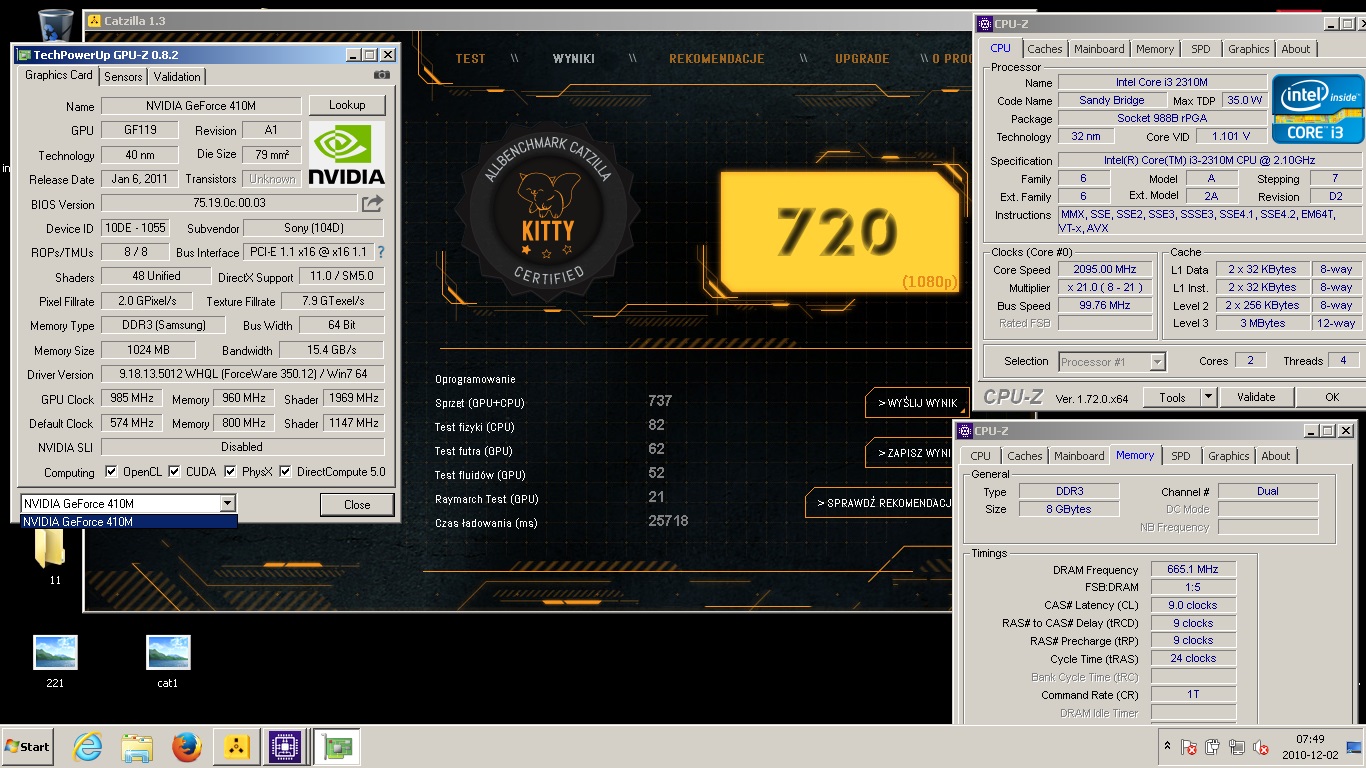Click the network icon in system tray
The image size is (1366, 768).
(1237, 747)
